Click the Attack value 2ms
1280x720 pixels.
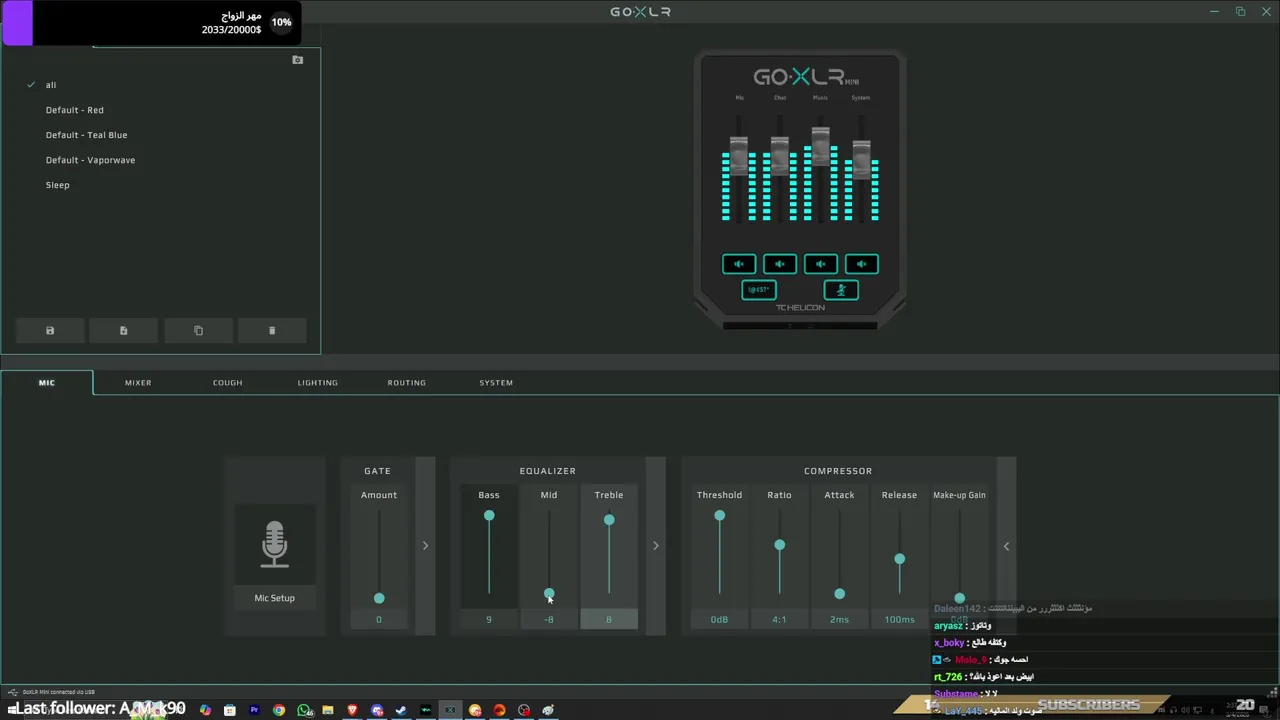pos(839,620)
